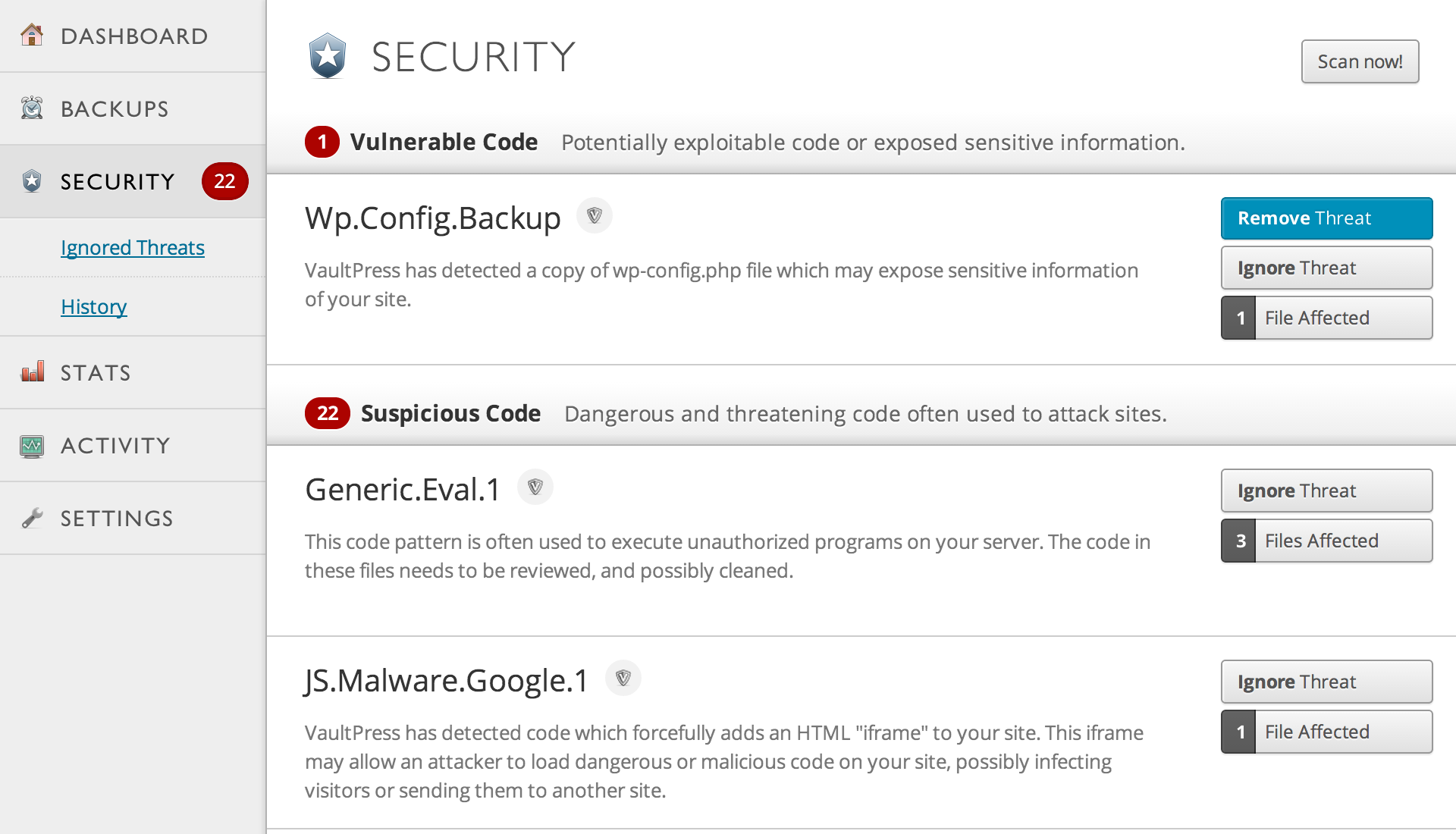Click Ignore Threat for Wp.Config.Backup

point(1326,267)
